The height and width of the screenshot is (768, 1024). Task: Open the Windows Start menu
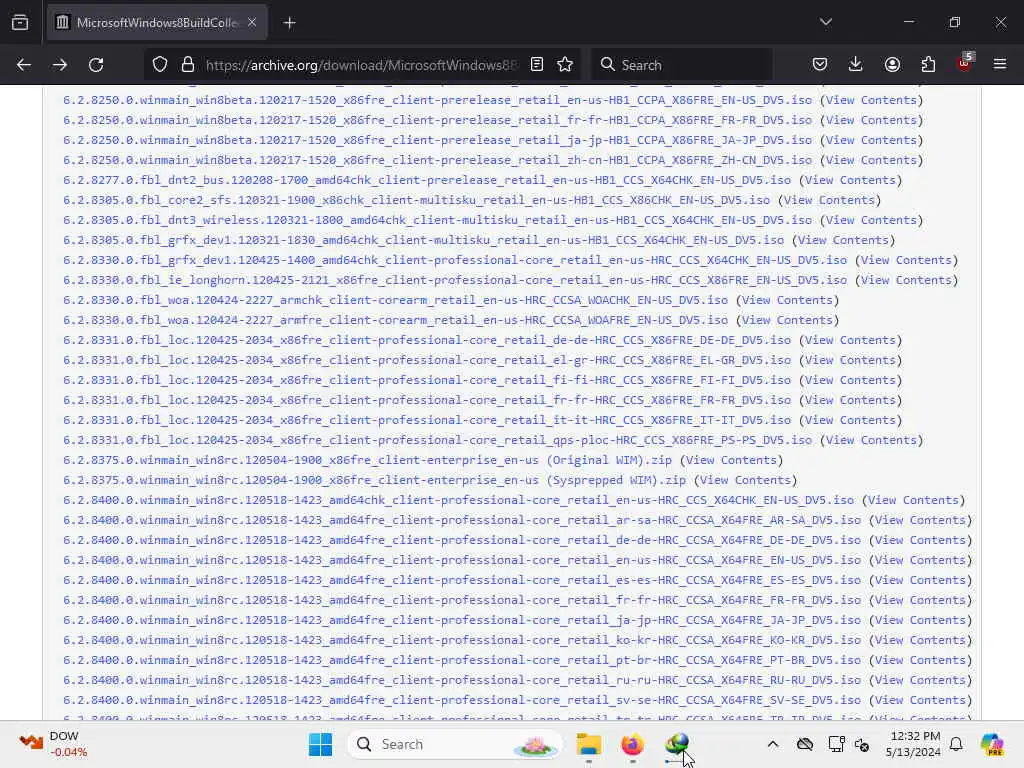320,744
